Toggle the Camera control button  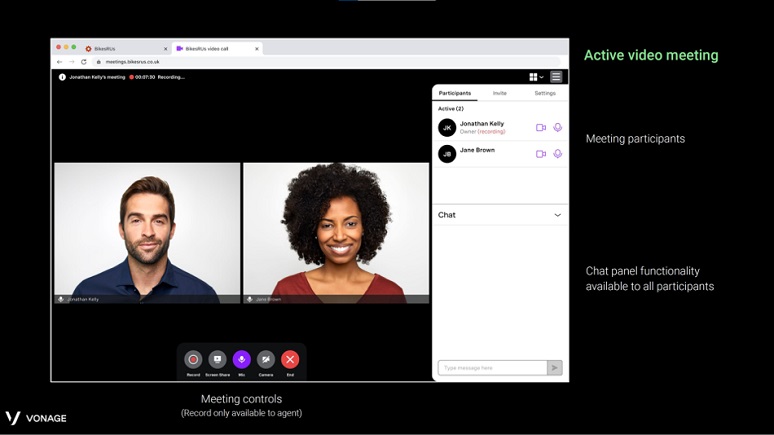[x=266, y=360]
